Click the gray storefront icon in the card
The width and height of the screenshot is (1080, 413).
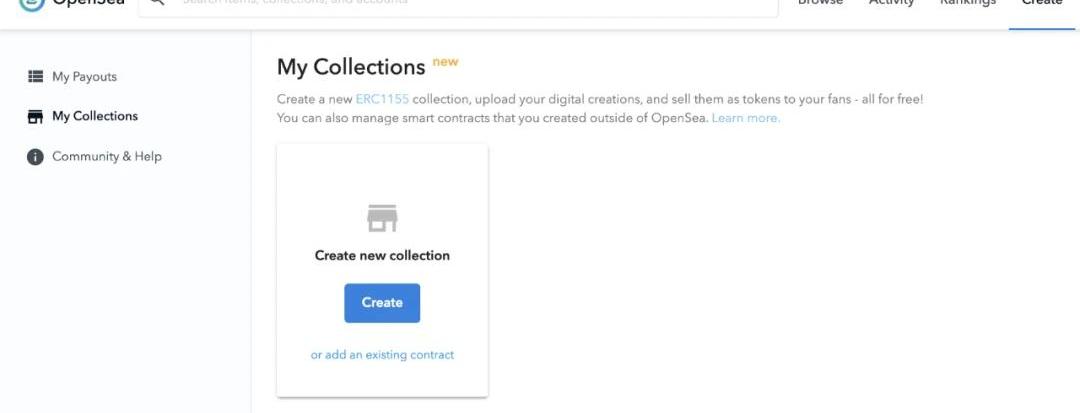coord(382,218)
